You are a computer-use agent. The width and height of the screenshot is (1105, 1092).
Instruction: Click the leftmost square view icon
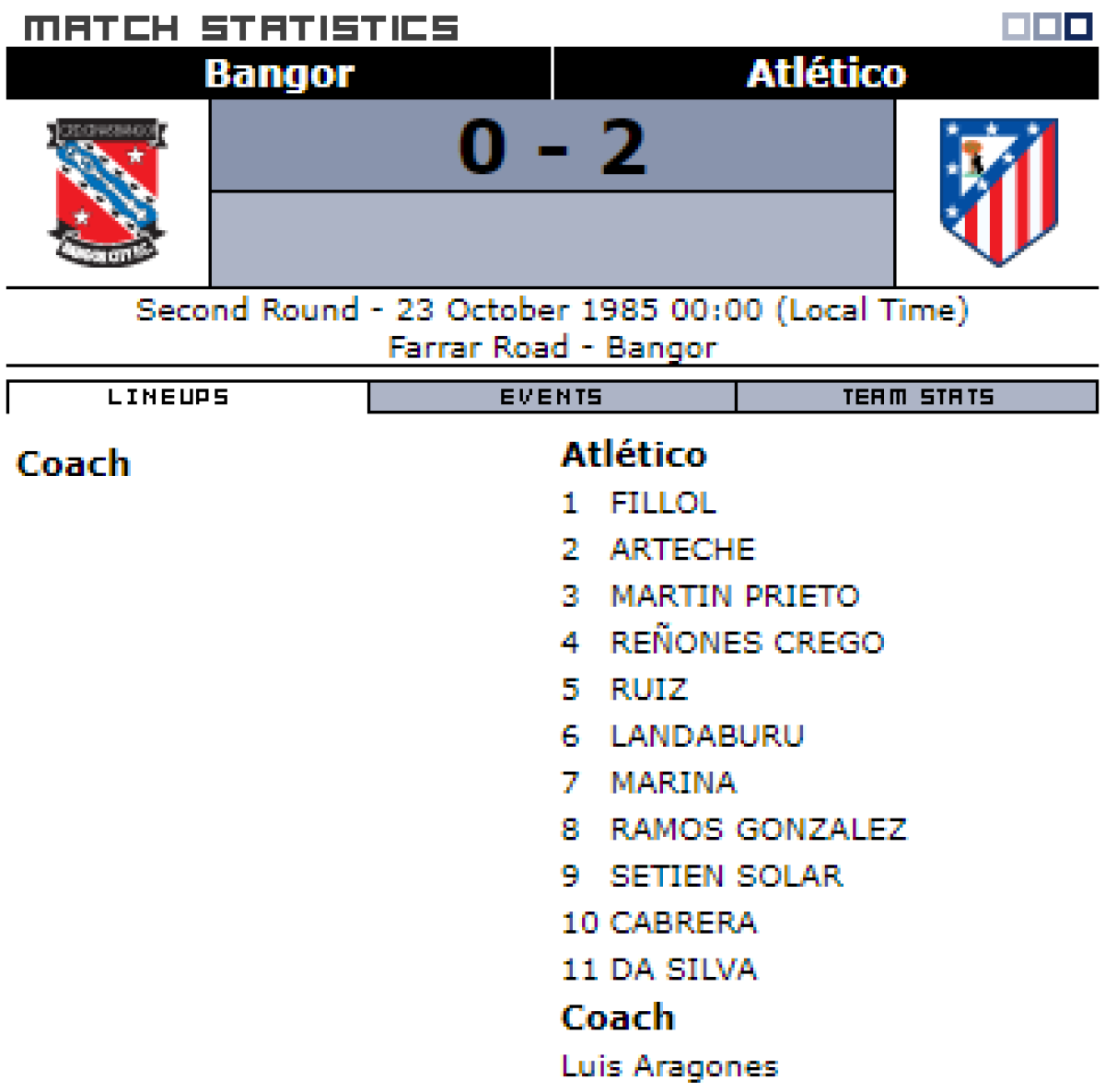[1016, 27]
